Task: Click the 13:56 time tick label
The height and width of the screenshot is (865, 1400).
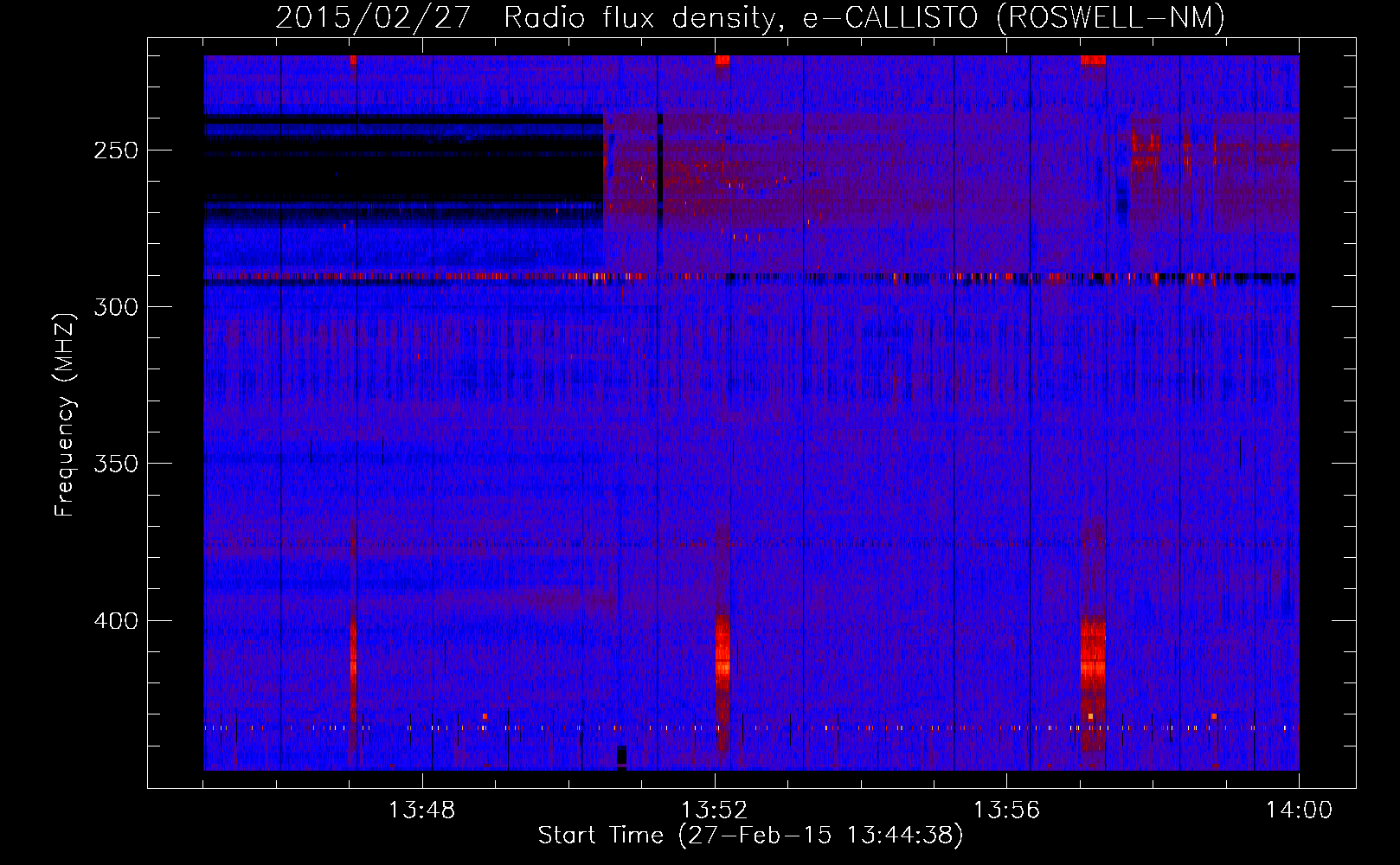Action: tap(1006, 810)
